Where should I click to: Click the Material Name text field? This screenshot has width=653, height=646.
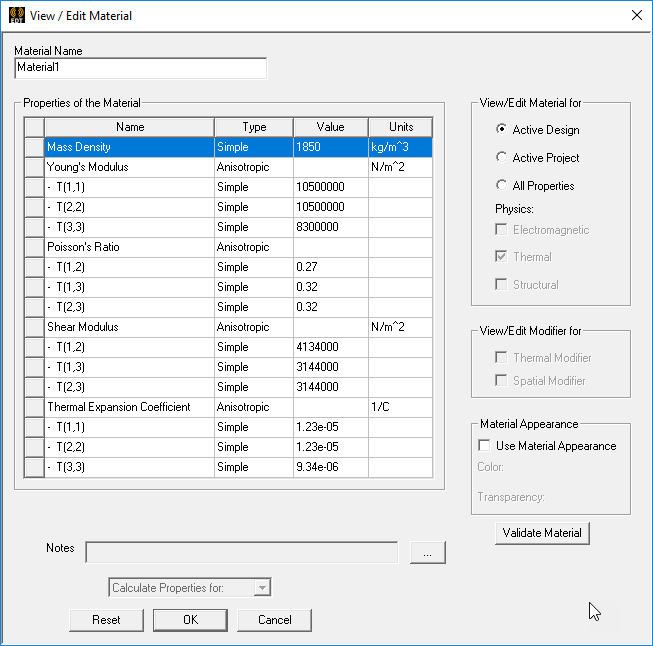point(141,68)
